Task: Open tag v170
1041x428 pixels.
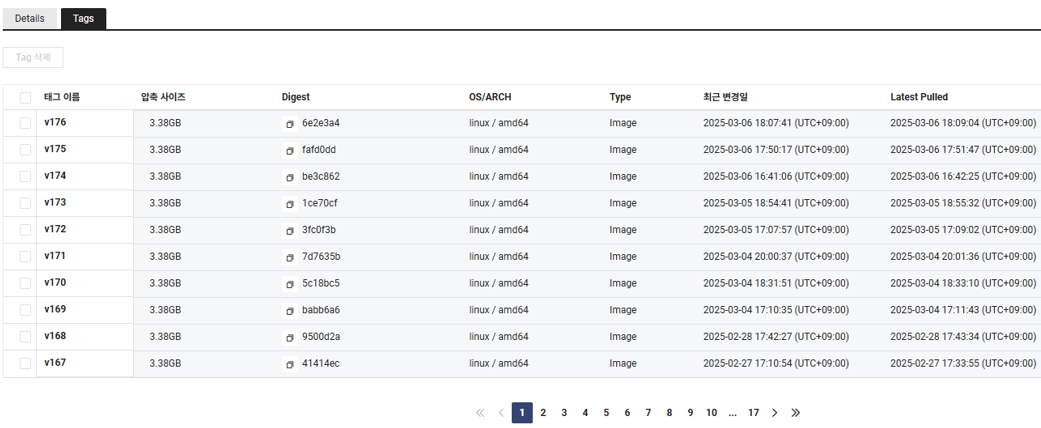Action: click(x=55, y=282)
